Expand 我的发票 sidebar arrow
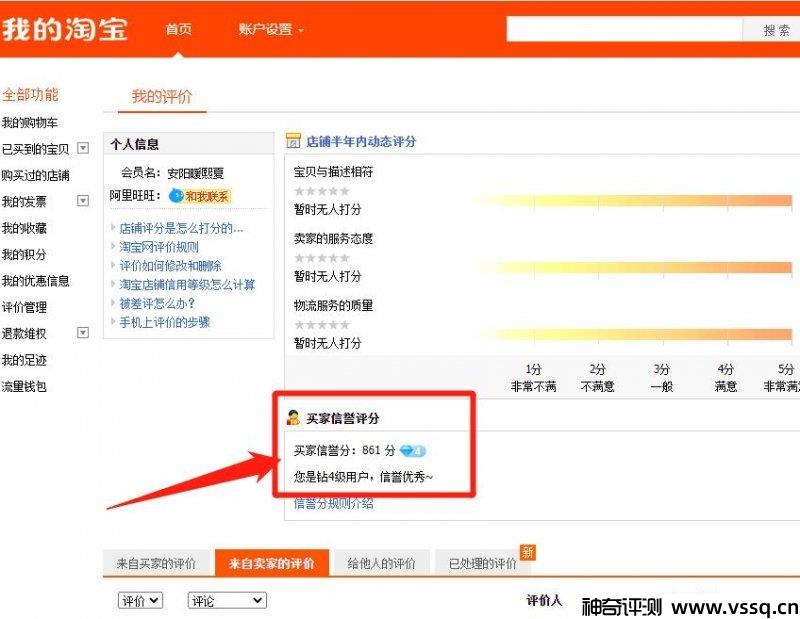Screen dimensions: 800x619 coord(83,201)
